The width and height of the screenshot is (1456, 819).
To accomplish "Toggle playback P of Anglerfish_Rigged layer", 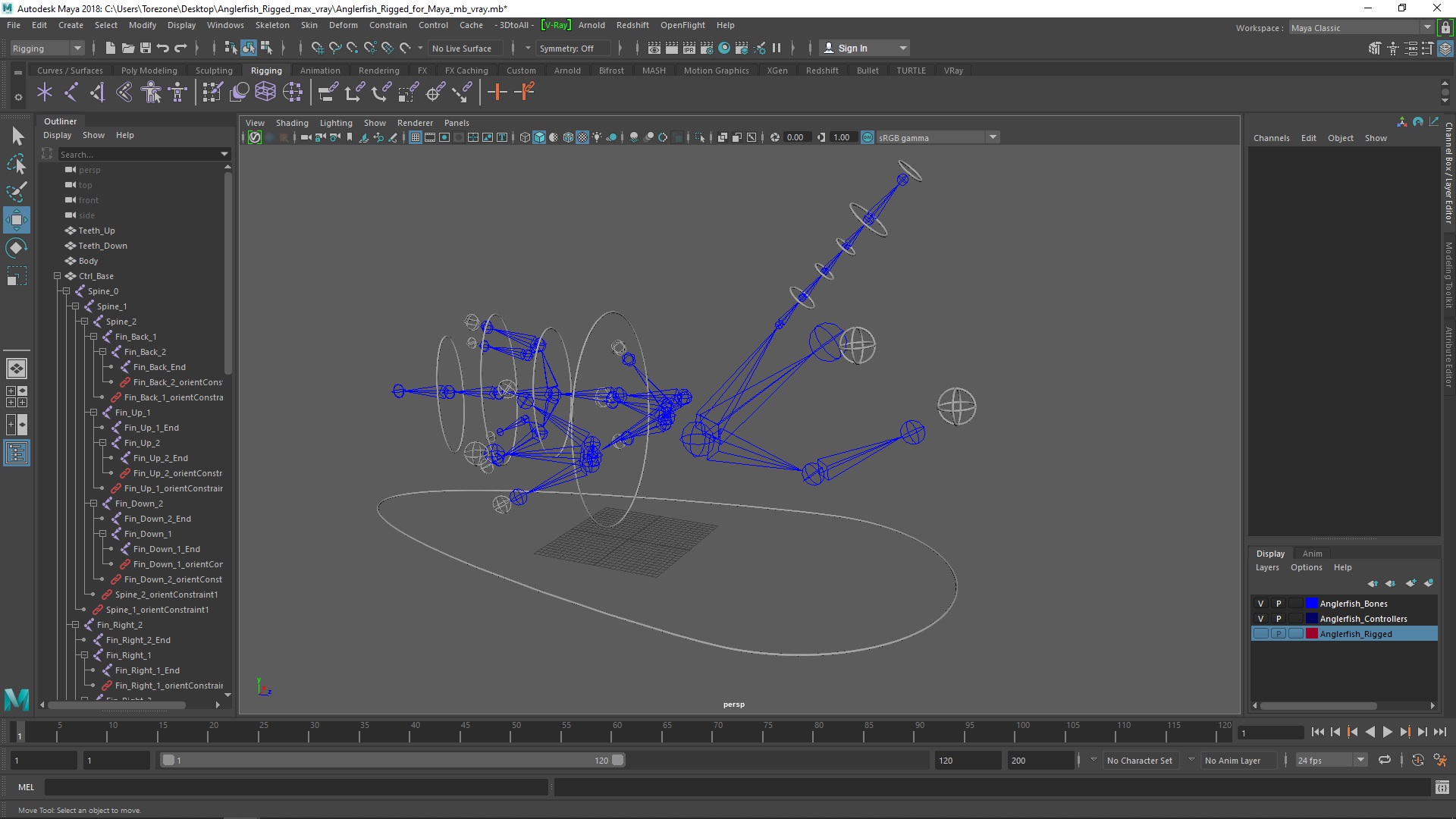I will click(x=1279, y=634).
